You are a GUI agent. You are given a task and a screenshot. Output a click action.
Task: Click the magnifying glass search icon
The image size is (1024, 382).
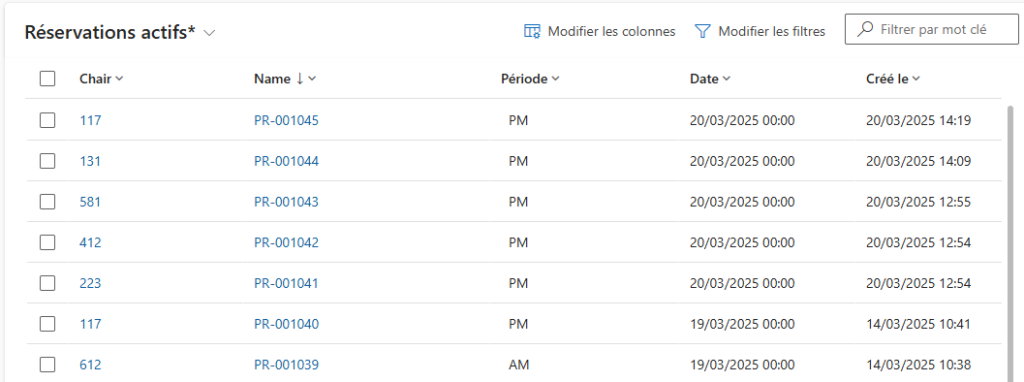865,29
